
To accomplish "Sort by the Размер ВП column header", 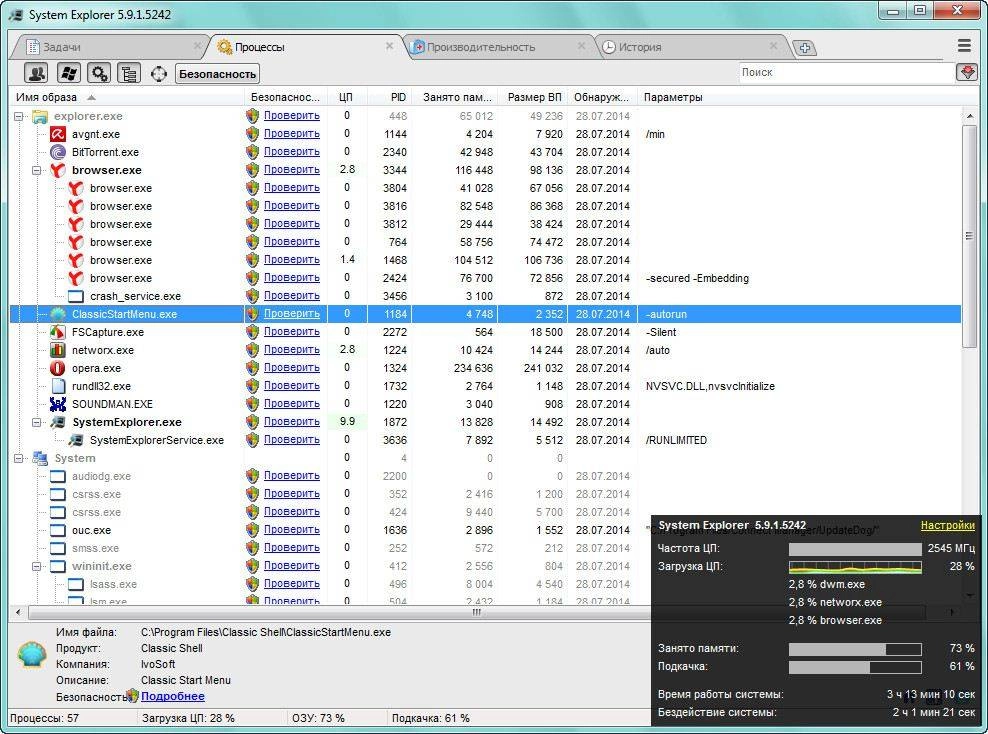I will 533,97.
